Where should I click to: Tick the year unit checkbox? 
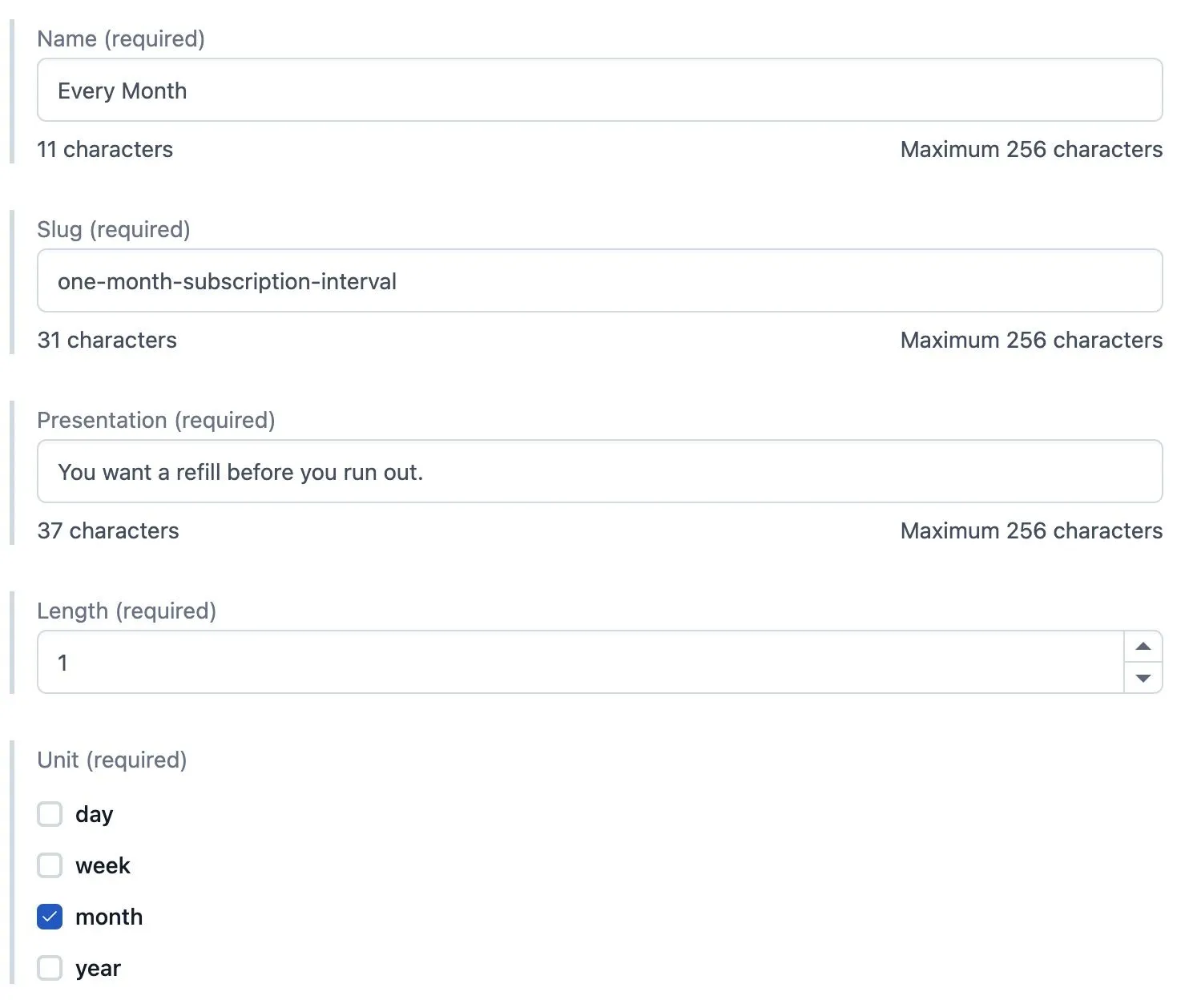point(50,968)
